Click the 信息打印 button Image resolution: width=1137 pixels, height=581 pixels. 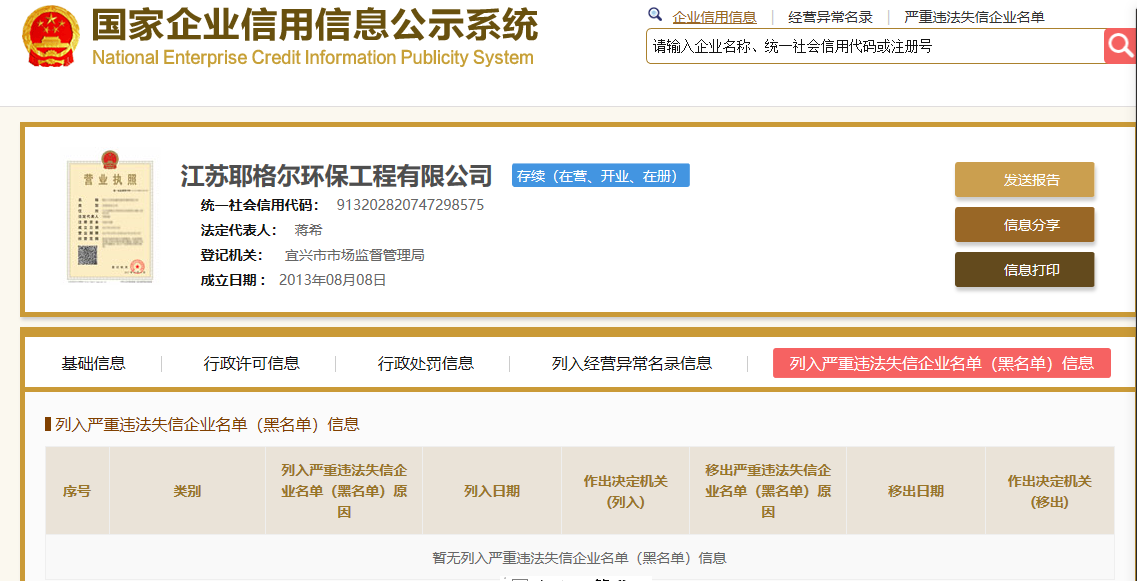click(x=1024, y=270)
